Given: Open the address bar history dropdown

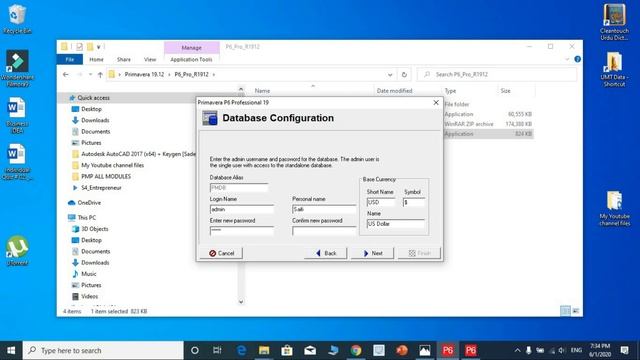Looking at the screenshot, I should (x=390, y=75).
